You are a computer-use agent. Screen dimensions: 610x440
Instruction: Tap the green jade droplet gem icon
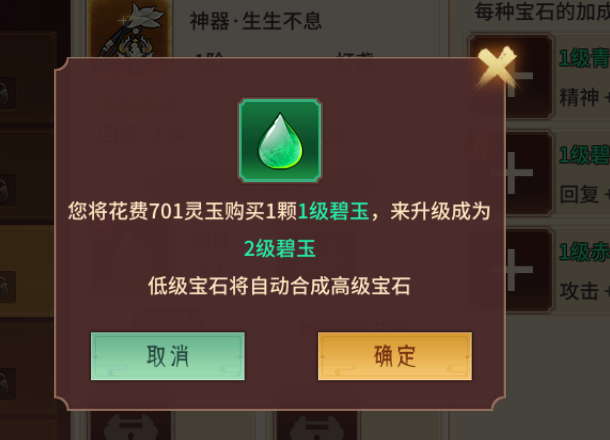click(280, 140)
